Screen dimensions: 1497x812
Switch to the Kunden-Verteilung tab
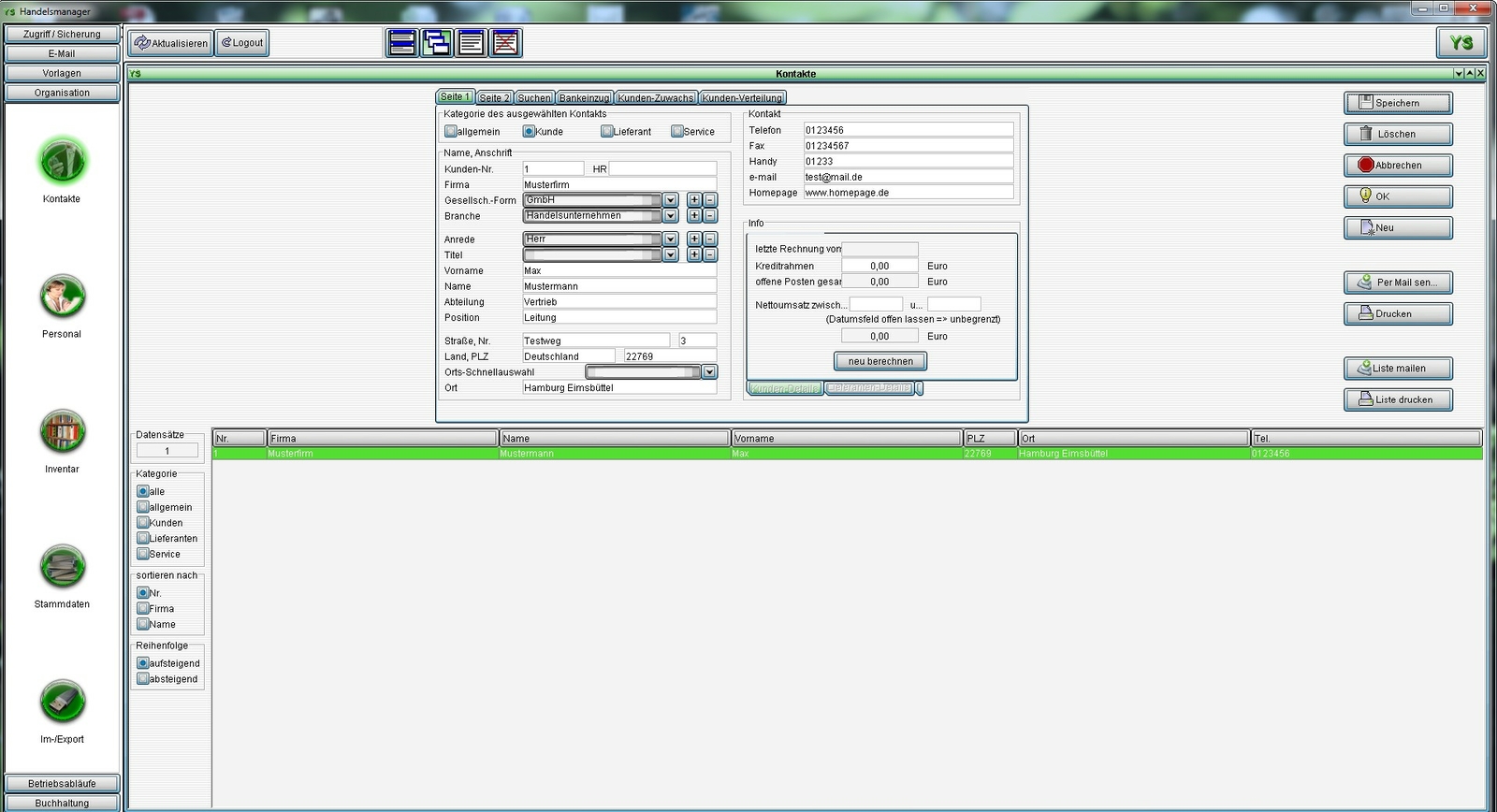tap(742, 97)
